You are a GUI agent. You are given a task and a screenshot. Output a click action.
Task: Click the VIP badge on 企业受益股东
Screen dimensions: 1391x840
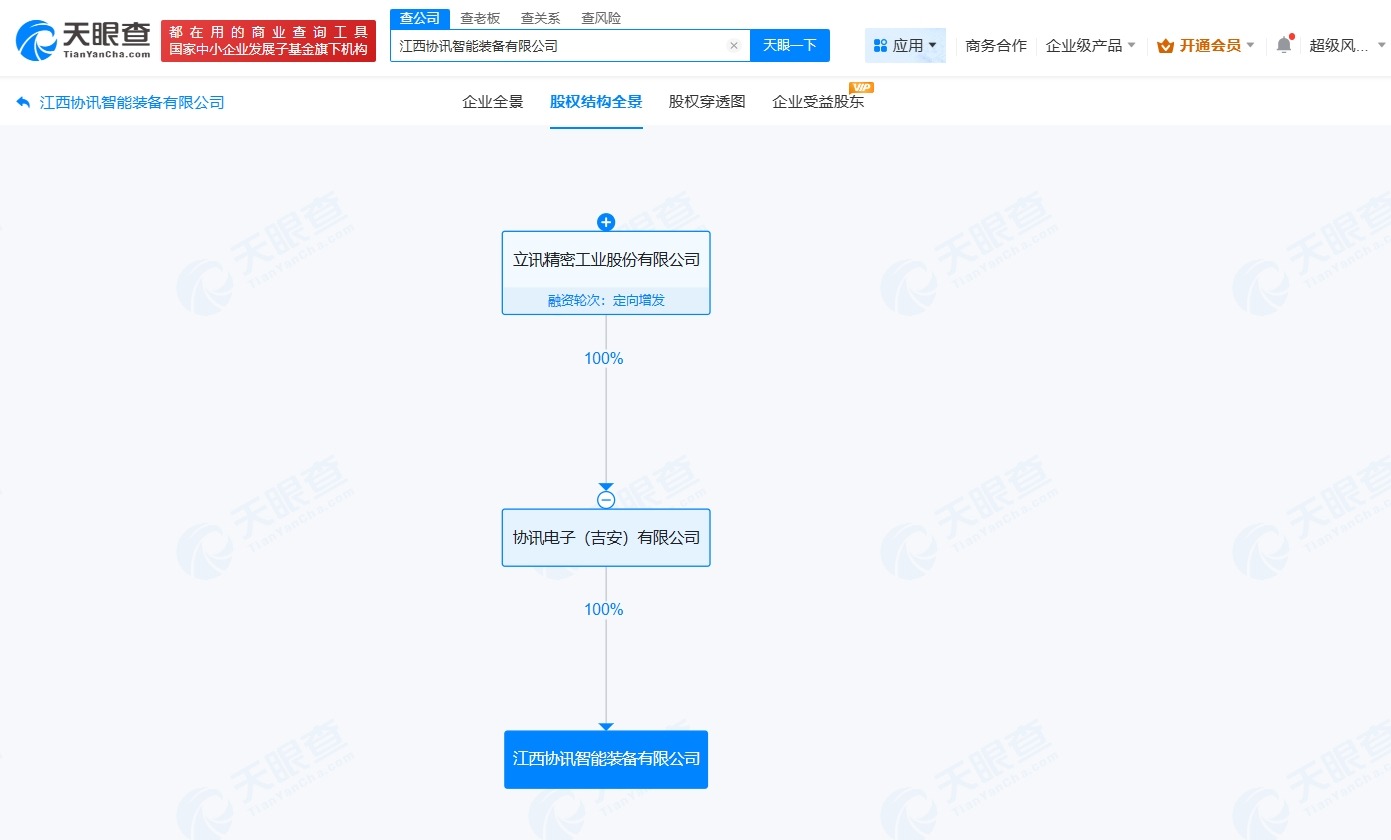862,87
